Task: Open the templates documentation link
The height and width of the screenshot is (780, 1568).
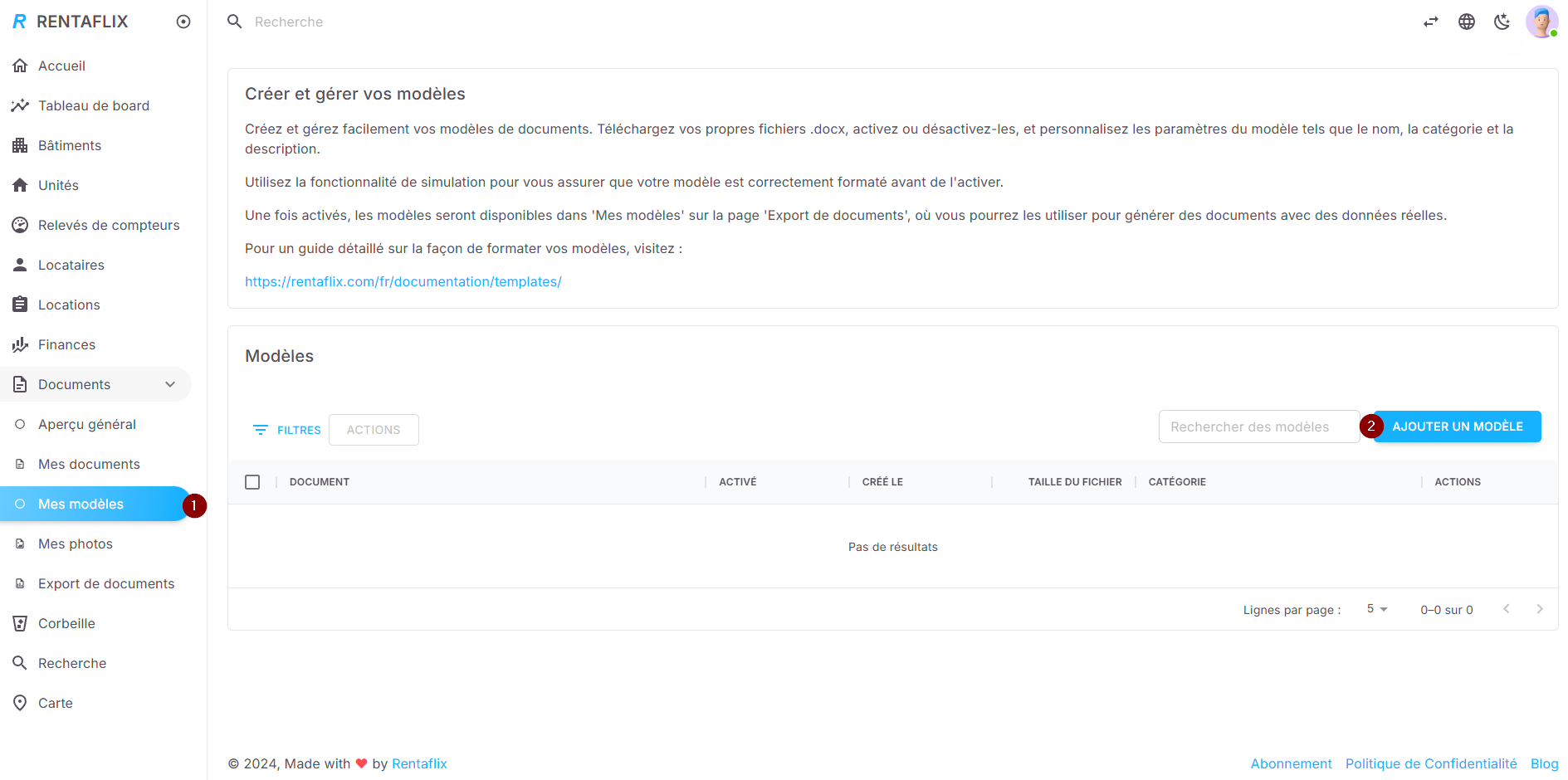Action: [403, 281]
